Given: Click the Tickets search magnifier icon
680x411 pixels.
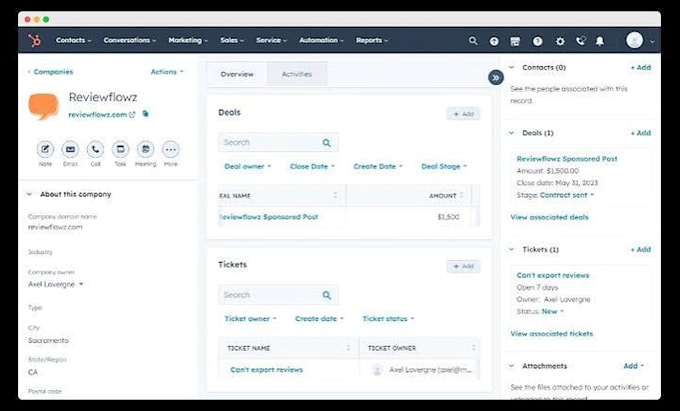Looking at the screenshot, I should click(327, 295).
